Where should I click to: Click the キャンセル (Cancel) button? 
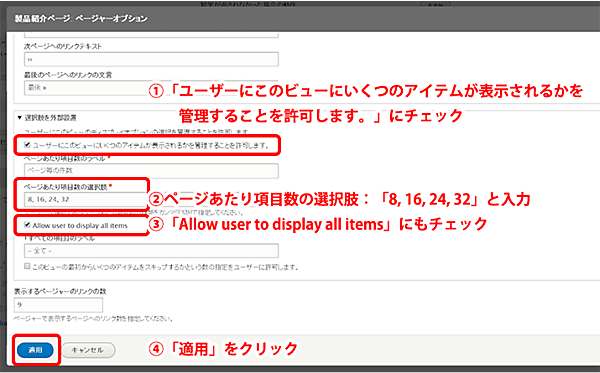tap(88, 350)
